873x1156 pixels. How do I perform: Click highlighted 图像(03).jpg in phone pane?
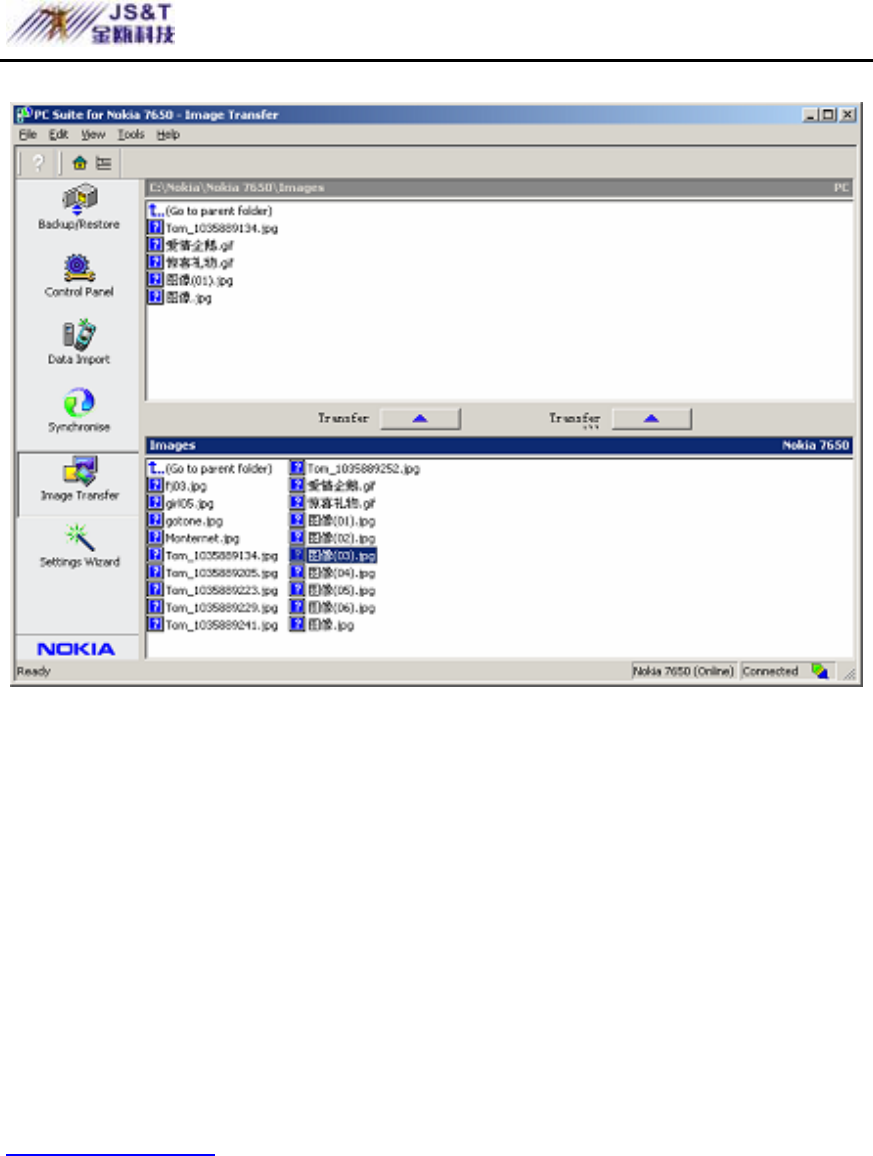pos(333,556)
